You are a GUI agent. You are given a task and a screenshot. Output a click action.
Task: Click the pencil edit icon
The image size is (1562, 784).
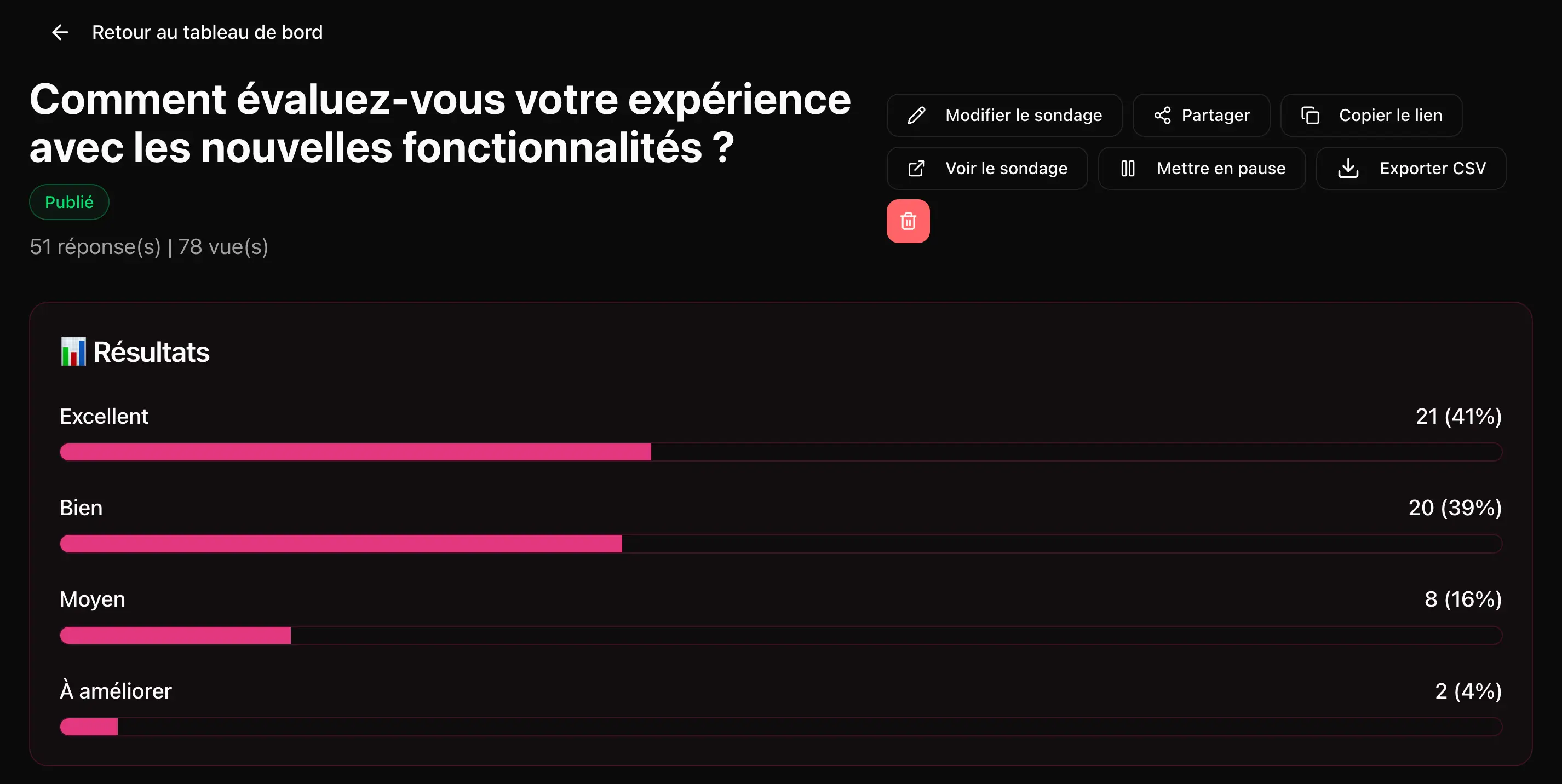916,115
